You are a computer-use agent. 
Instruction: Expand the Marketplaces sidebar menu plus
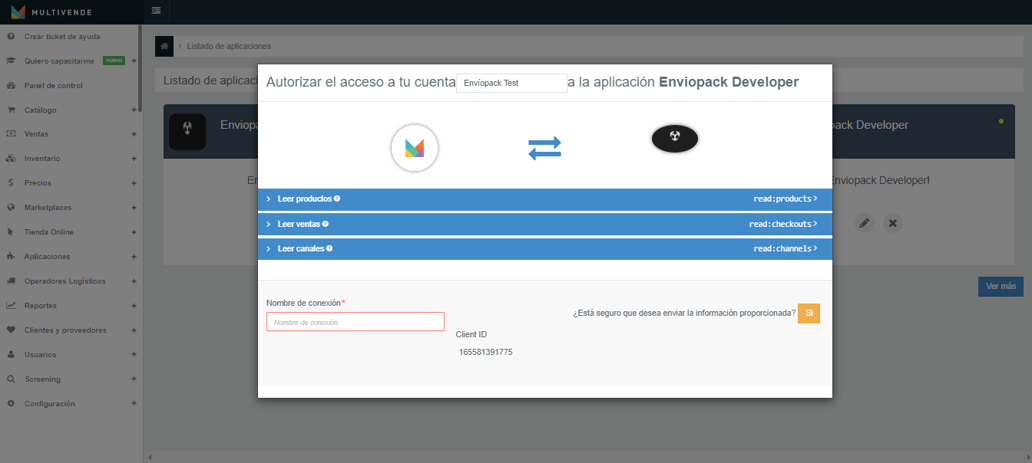134,207
